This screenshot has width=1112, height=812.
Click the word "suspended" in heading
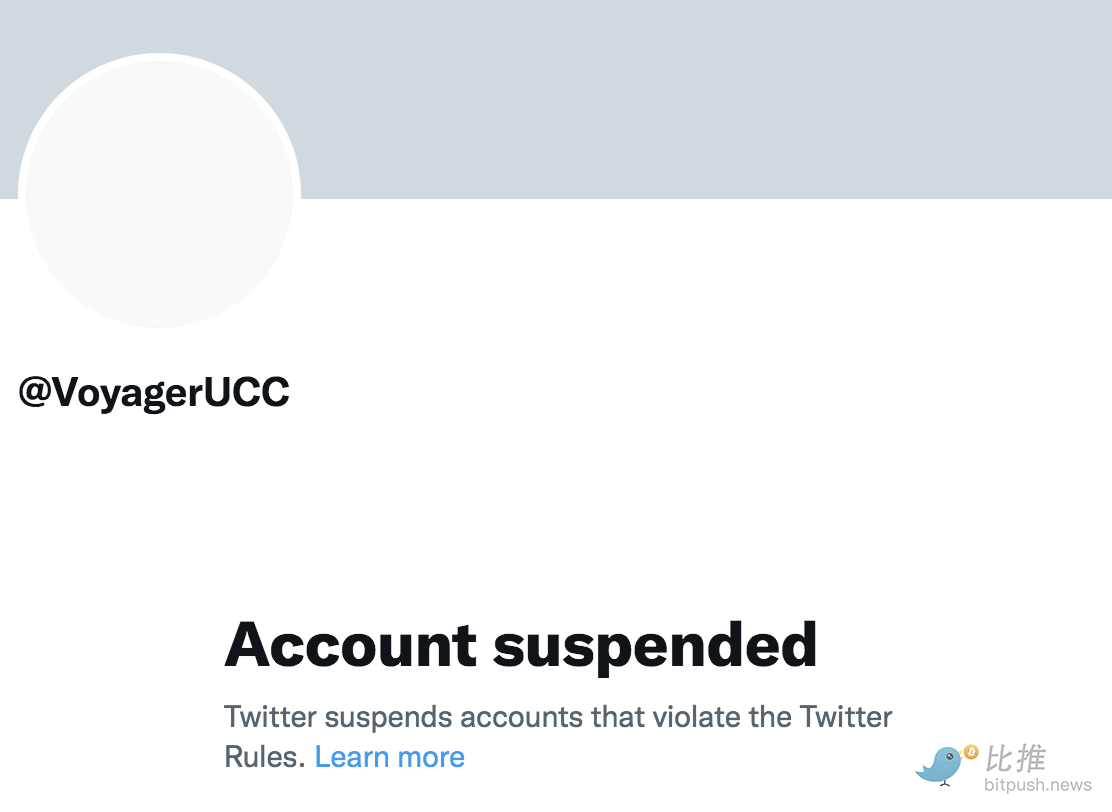tap(655, 645)
